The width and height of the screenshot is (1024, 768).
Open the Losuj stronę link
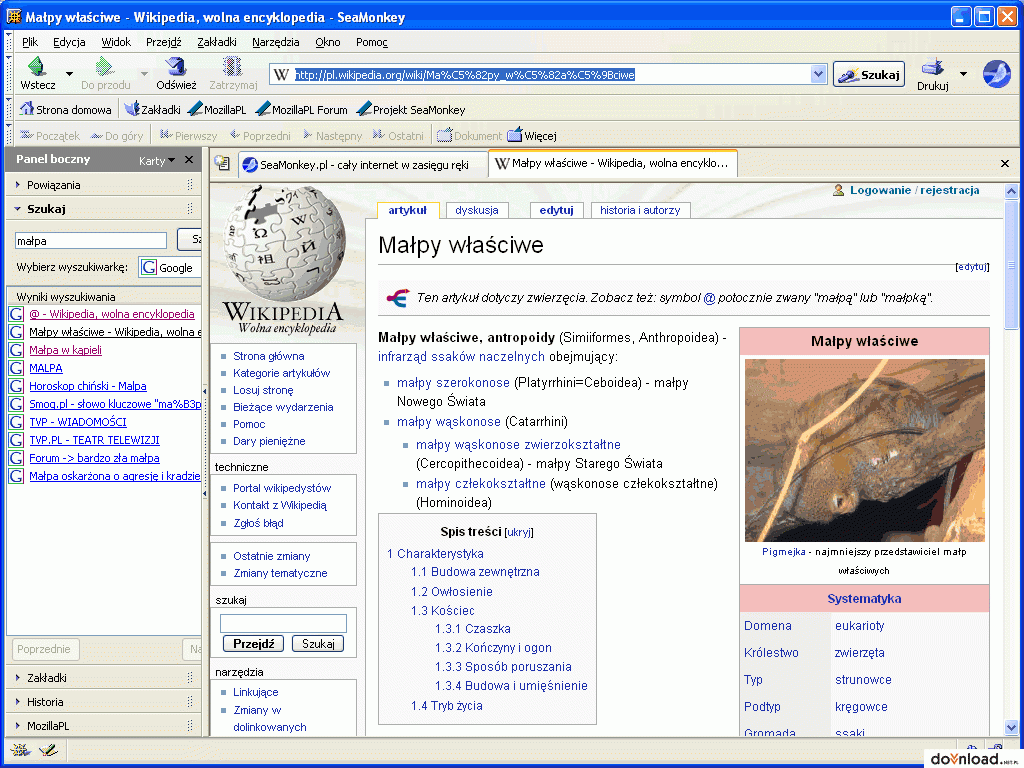(263, 390)
